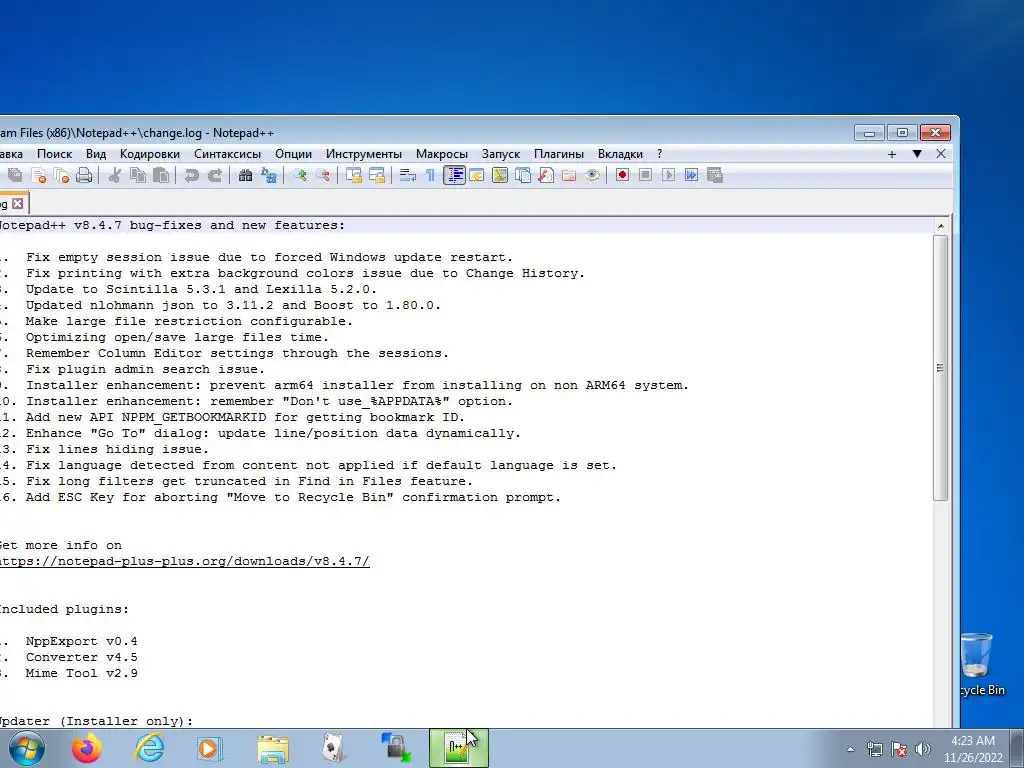The image size is (1024, 768).
Task: Open the Поиск menu
Action: (x=54, y=154)
